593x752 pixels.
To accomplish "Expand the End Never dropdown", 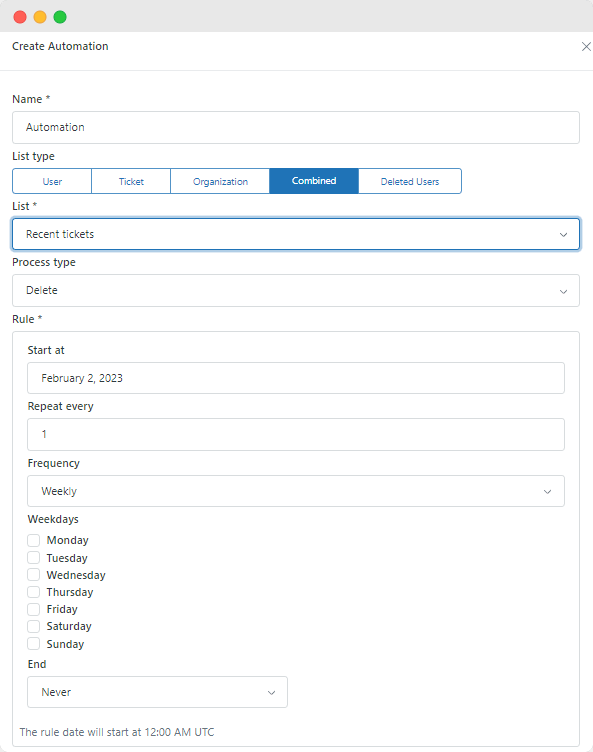I will click(157, 692).
